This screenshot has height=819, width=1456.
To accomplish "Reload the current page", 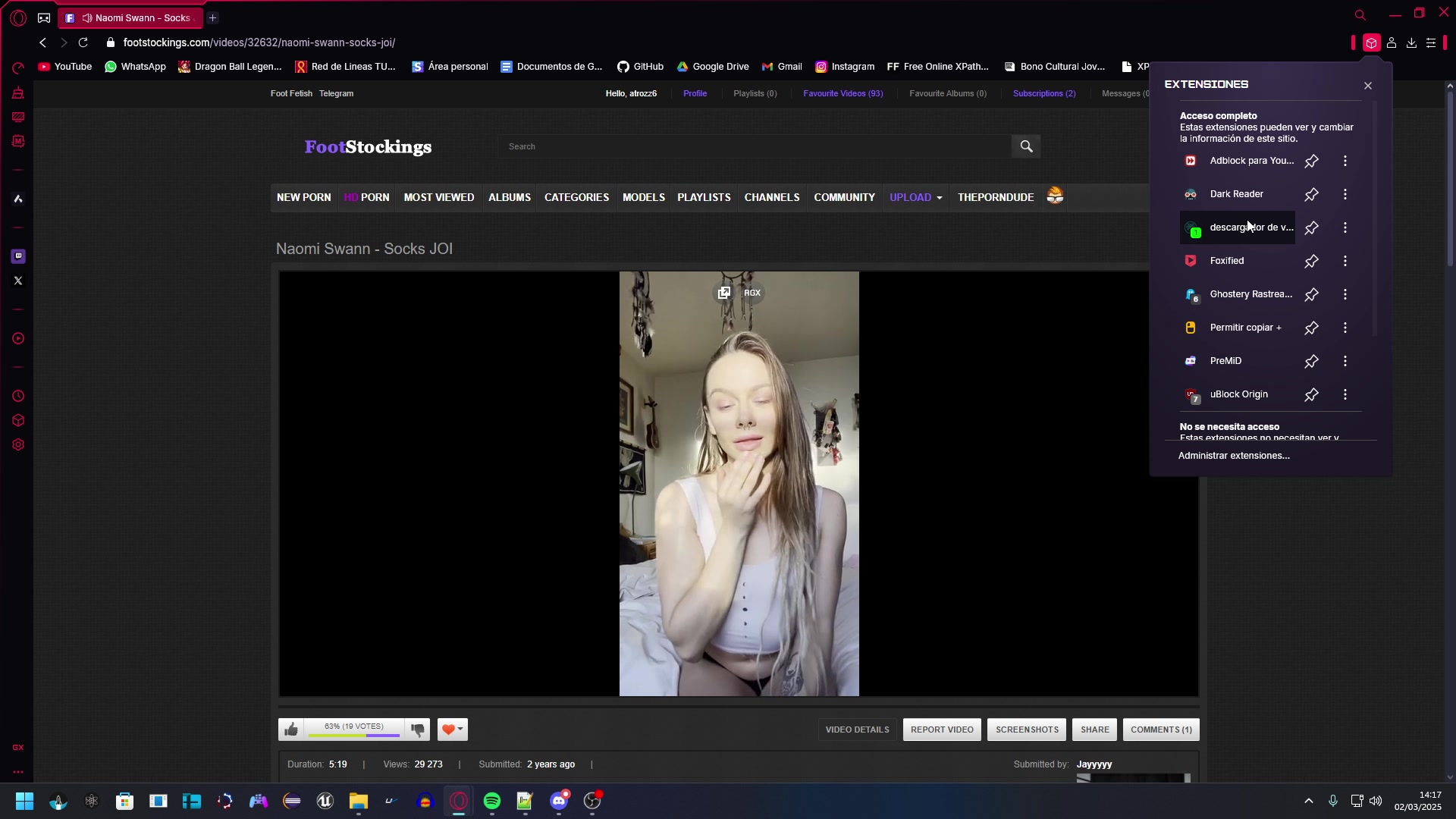I will point(83,43).
